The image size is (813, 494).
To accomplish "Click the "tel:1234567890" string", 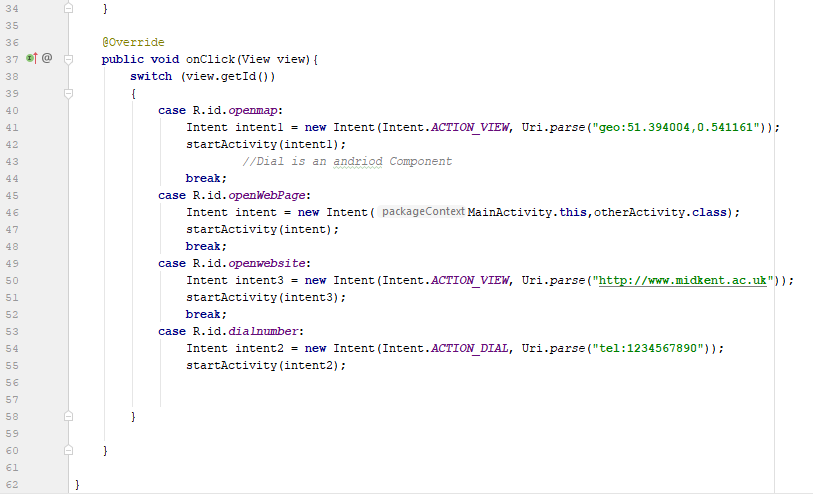I will point(648,348).
